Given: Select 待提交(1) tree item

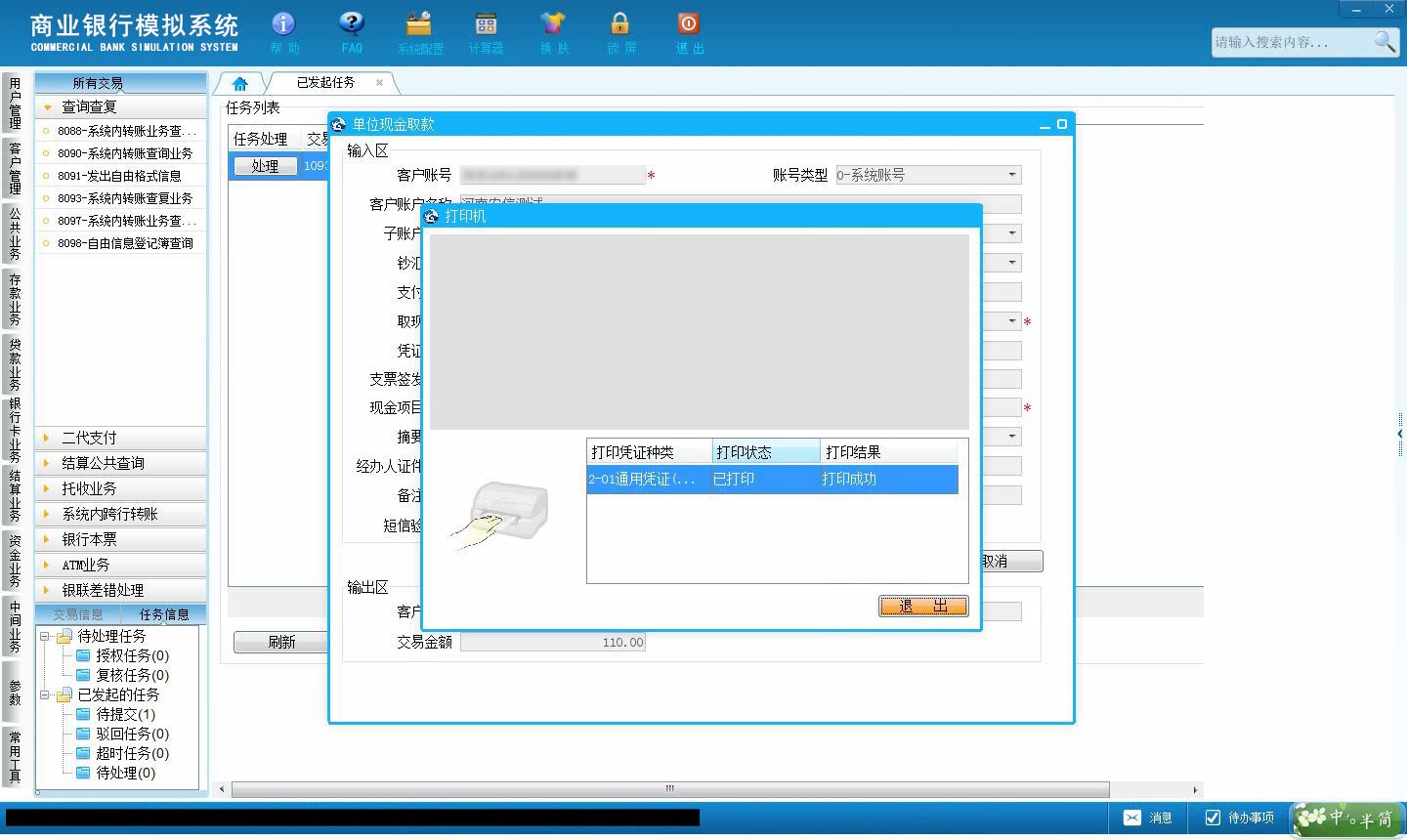Looking at the screenshot, I should click(x=125, y=714).
